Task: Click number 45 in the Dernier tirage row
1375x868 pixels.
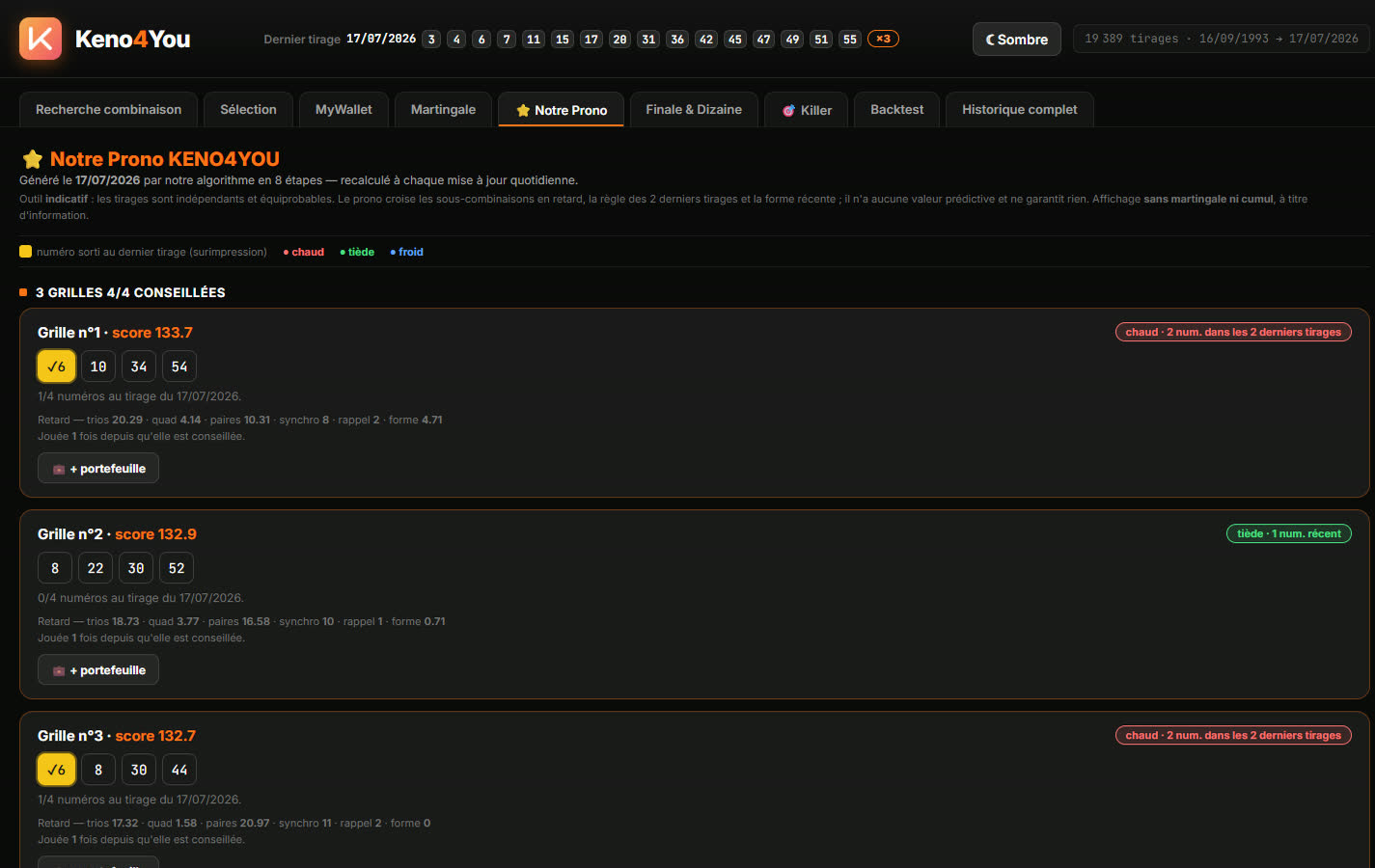Action: [x=735, y=40]
